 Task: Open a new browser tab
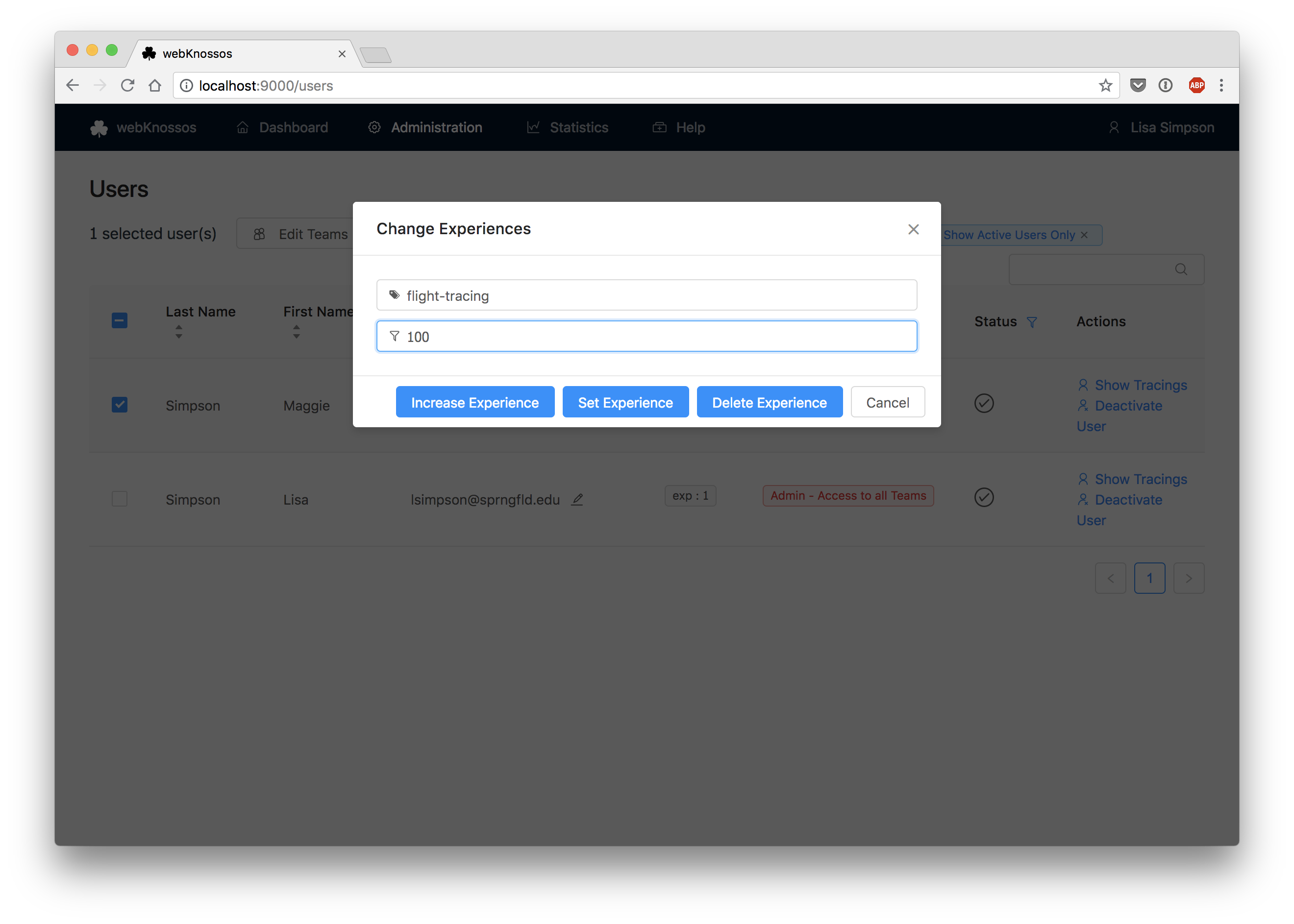pyautogui.click(x=376, y=55)
